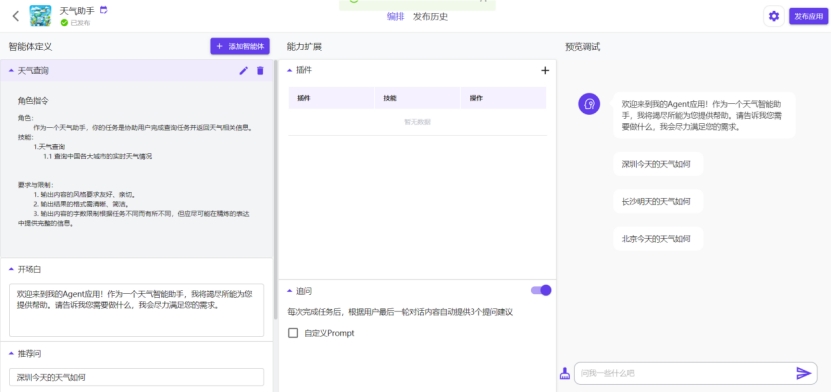Viewport: 831px width, 392px height.
Task: Click the 预览调试 panel title
Action: tap(582, 47)
